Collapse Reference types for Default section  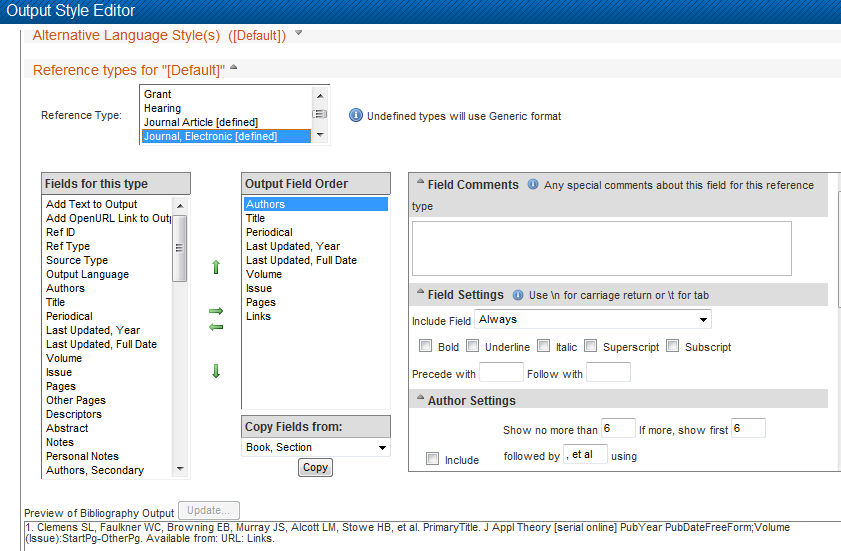point(234,68)
